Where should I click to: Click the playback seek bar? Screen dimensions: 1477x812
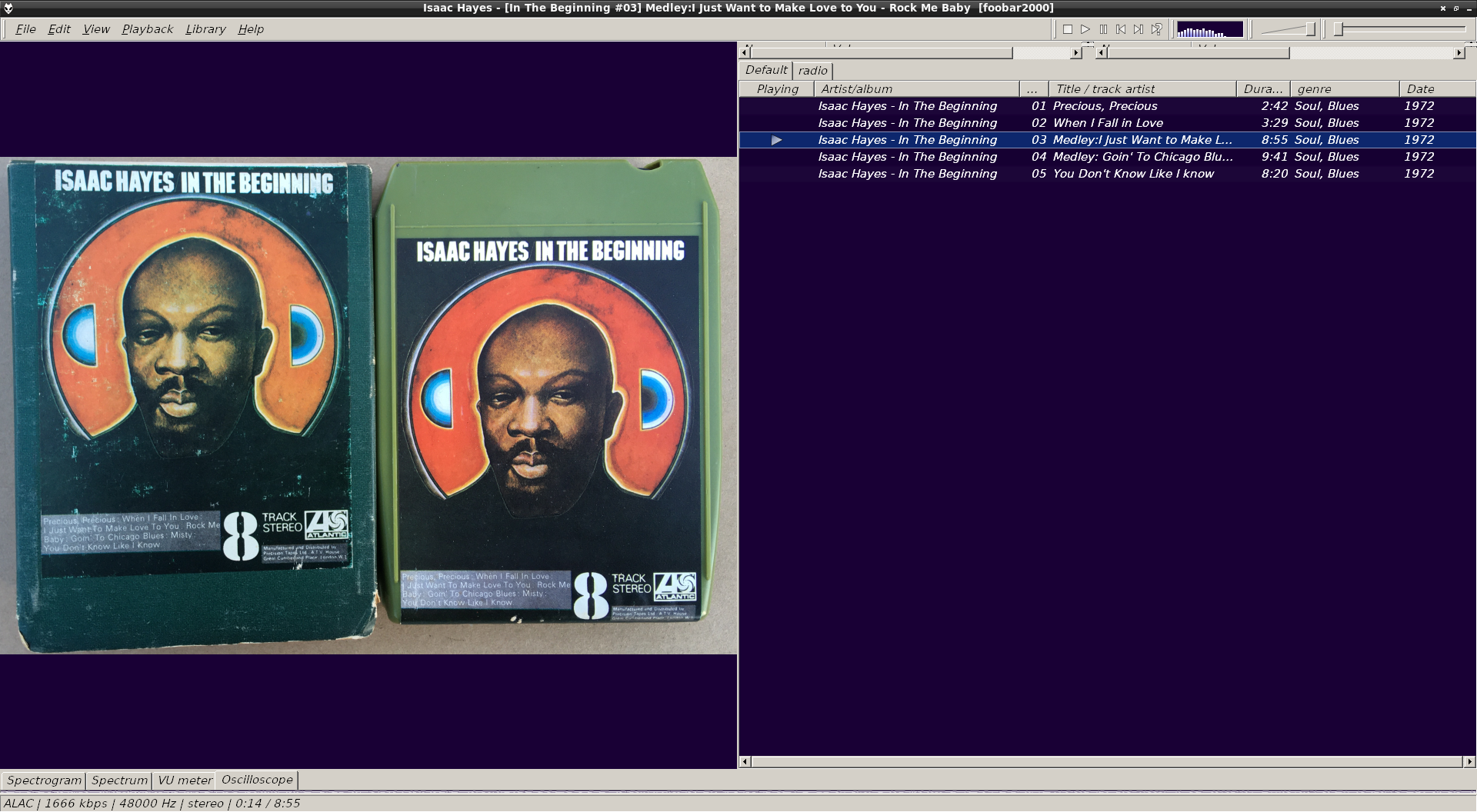[1400, 29]
